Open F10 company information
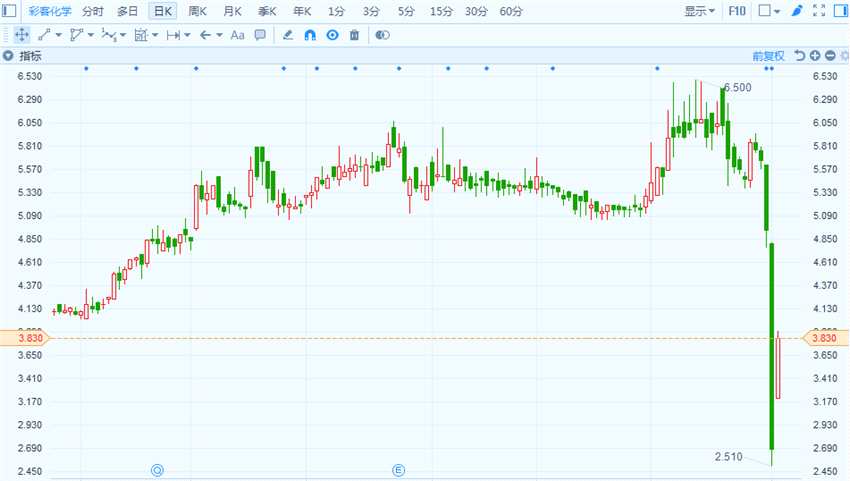 point(737,11)
